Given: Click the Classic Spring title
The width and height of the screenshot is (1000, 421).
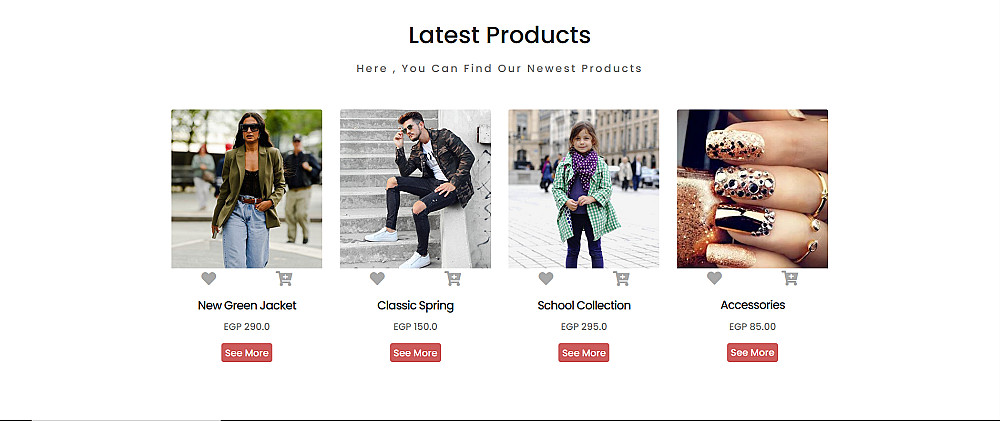Looking at the screenshot, I should [415, 305].
